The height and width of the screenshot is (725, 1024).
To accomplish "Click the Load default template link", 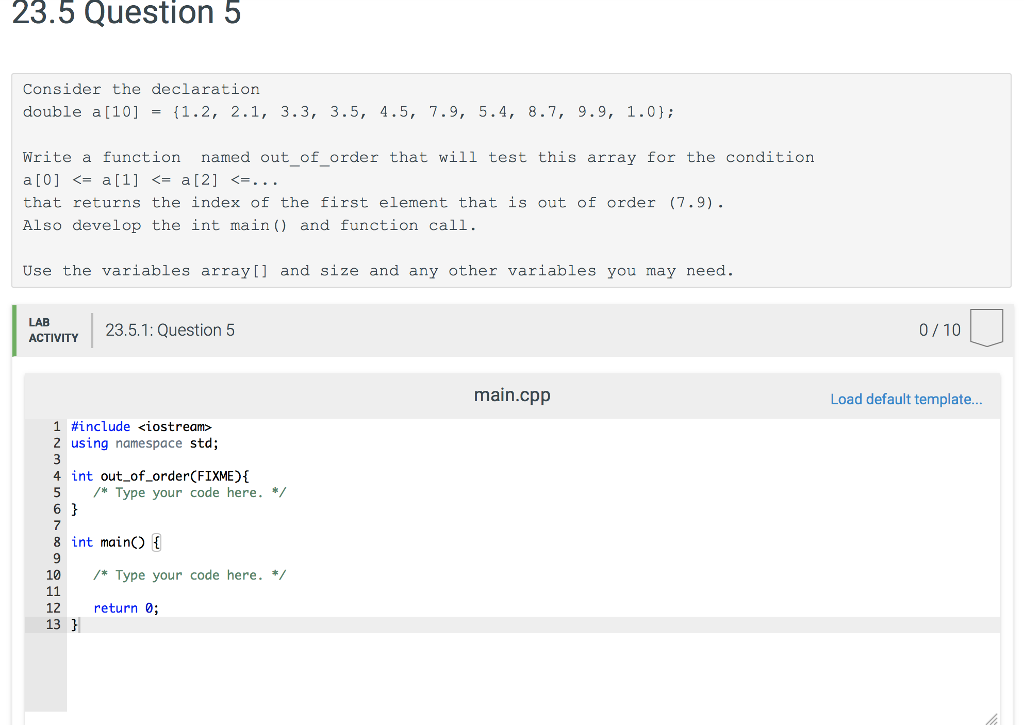I will (906, 399).
